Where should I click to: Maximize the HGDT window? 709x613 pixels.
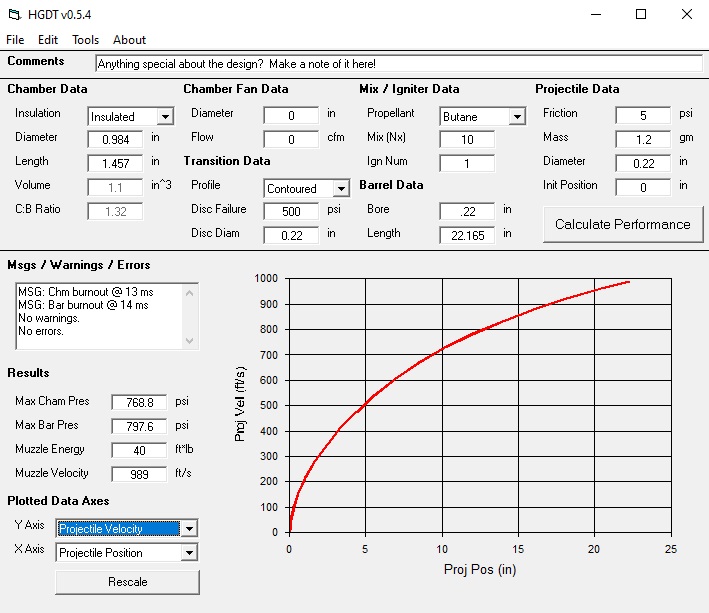pyautogui.click(x=641, y=14)
